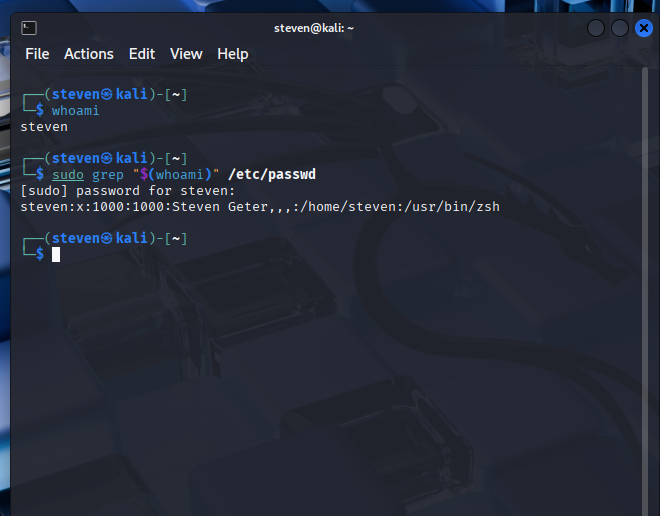Click the window title 'steven@kali: ~'
660x516 pixels.
point(314,28)
